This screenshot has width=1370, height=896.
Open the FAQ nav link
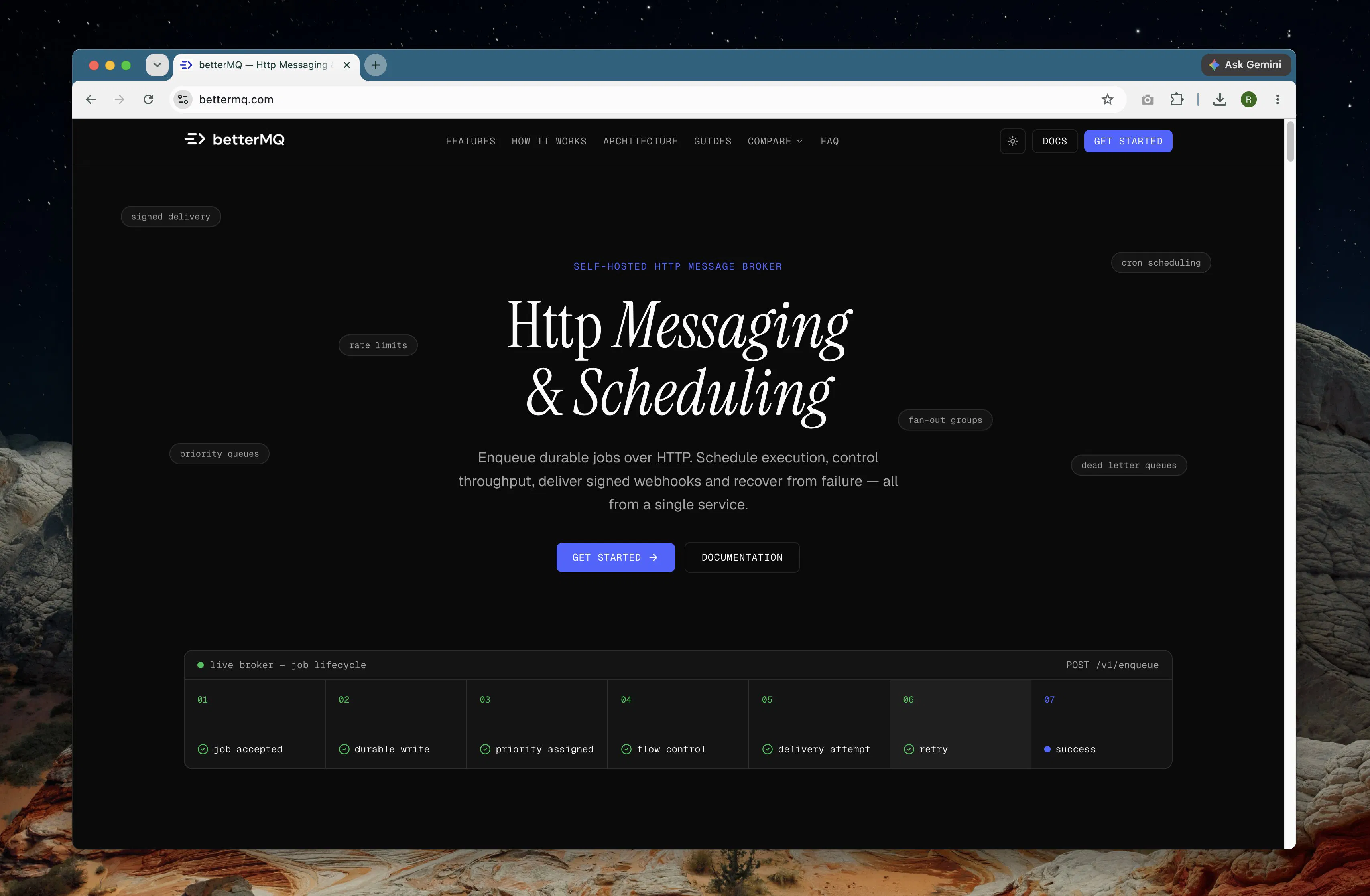pyautogui.click(x=829, y=141)
